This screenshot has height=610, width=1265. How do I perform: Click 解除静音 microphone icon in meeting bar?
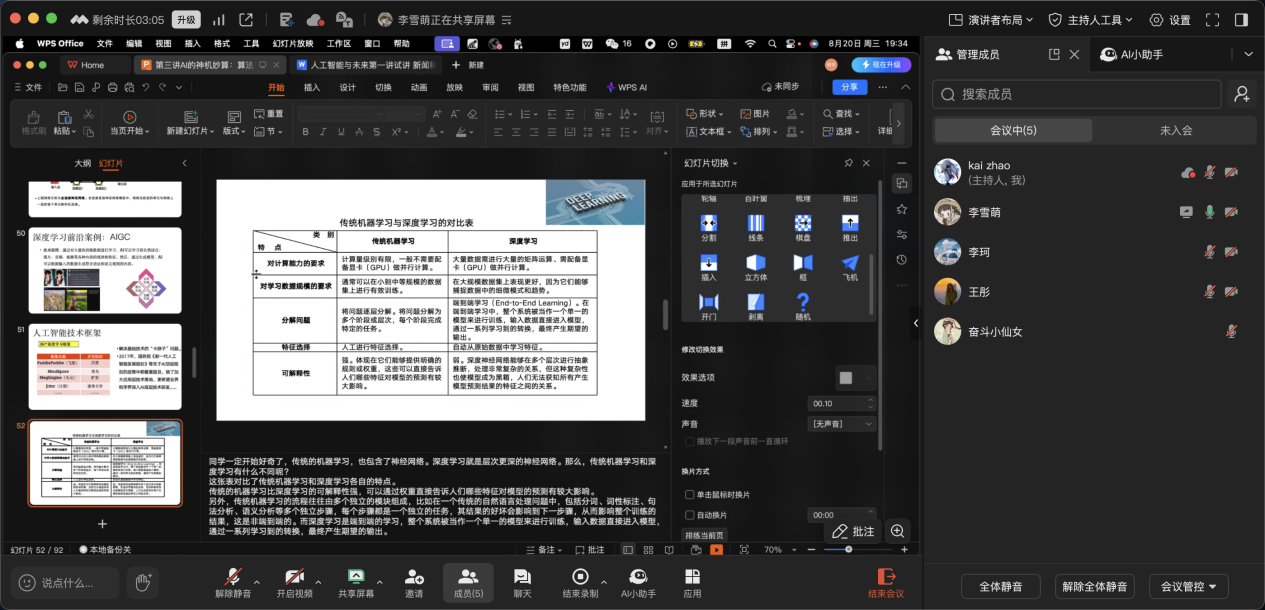pos(233,577)
